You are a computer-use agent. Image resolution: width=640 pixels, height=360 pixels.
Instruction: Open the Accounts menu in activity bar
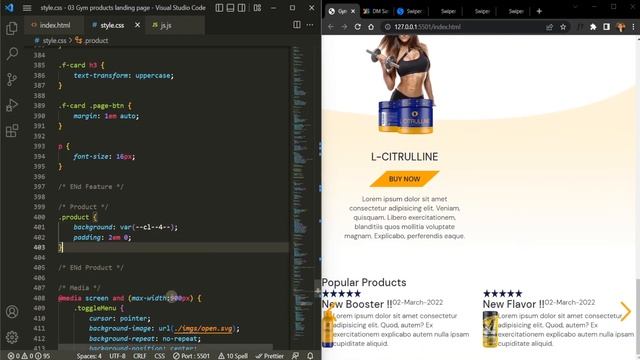[12, 312]
